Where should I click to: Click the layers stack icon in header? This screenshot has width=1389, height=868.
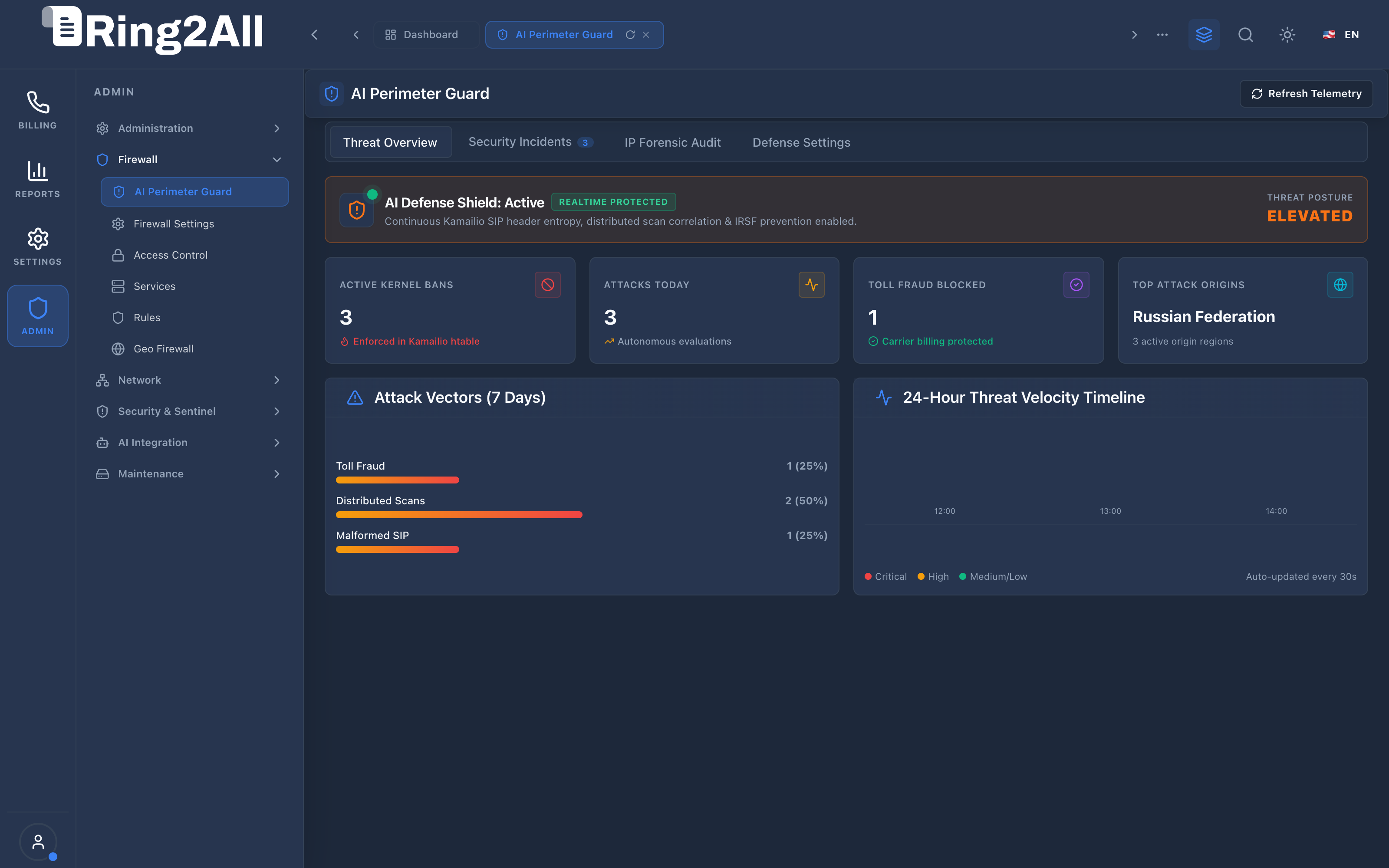click(x=1204, y=34)
